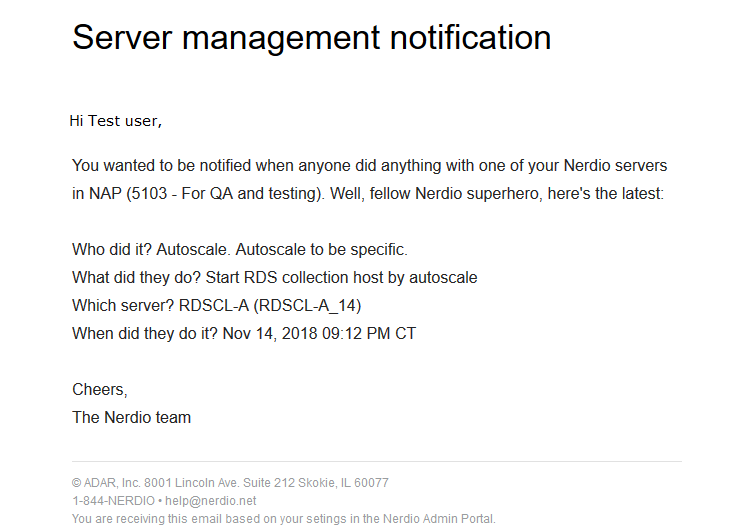Click the ADAR, Inc. address line

[230, 483]
